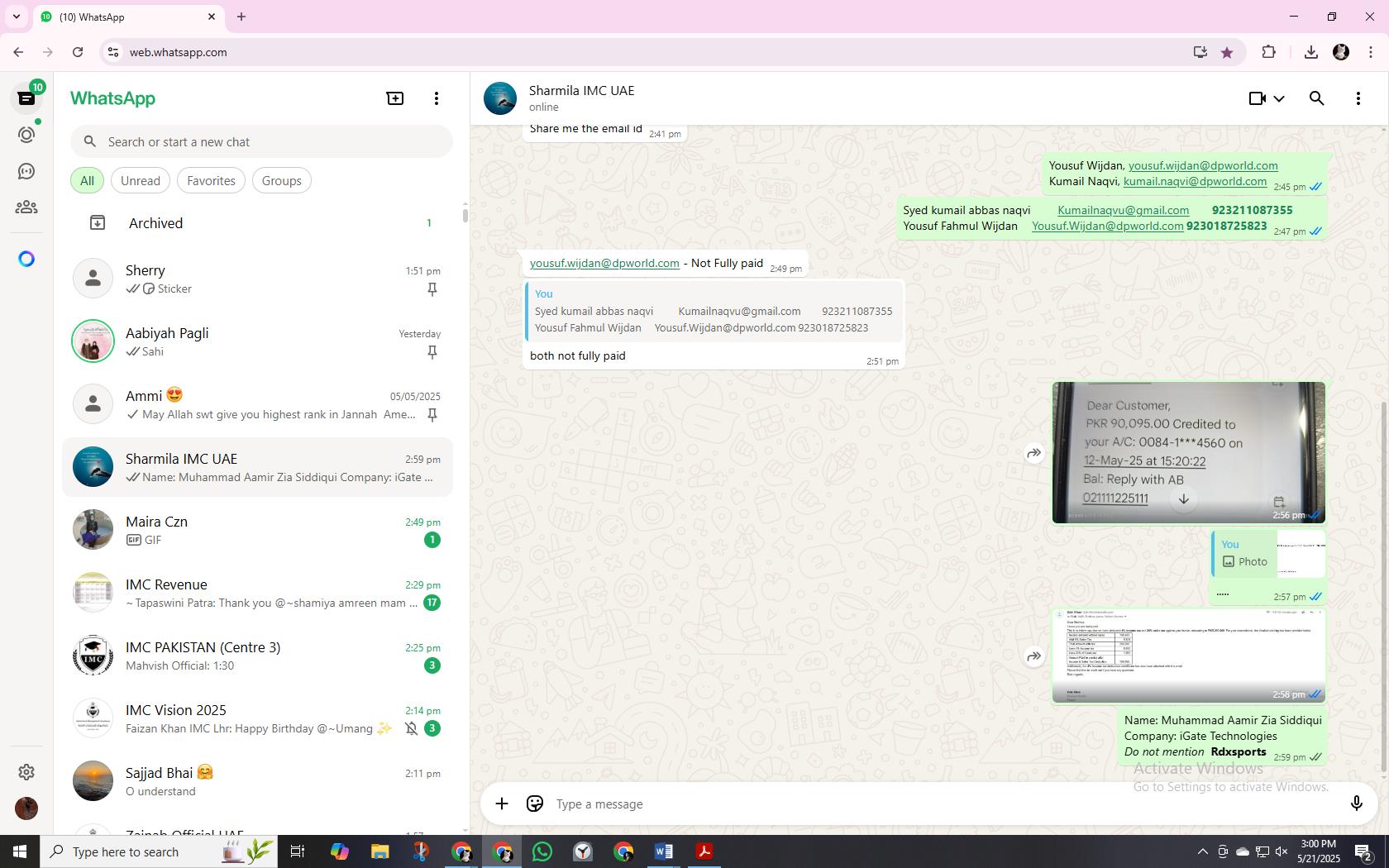Image resolution: width=1389 pixels, height=868 pixels.
Task: Click the attach plus icon in message bar
Action: click(x=501, y=804)
